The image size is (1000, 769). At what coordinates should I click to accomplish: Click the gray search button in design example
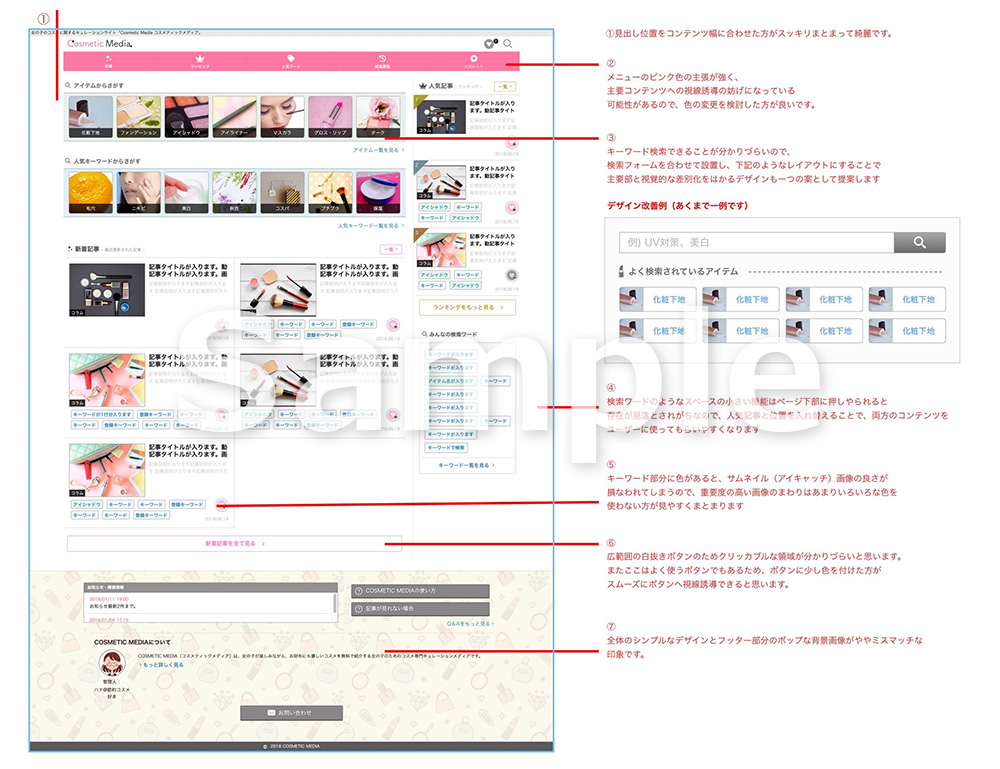(920, 242)
